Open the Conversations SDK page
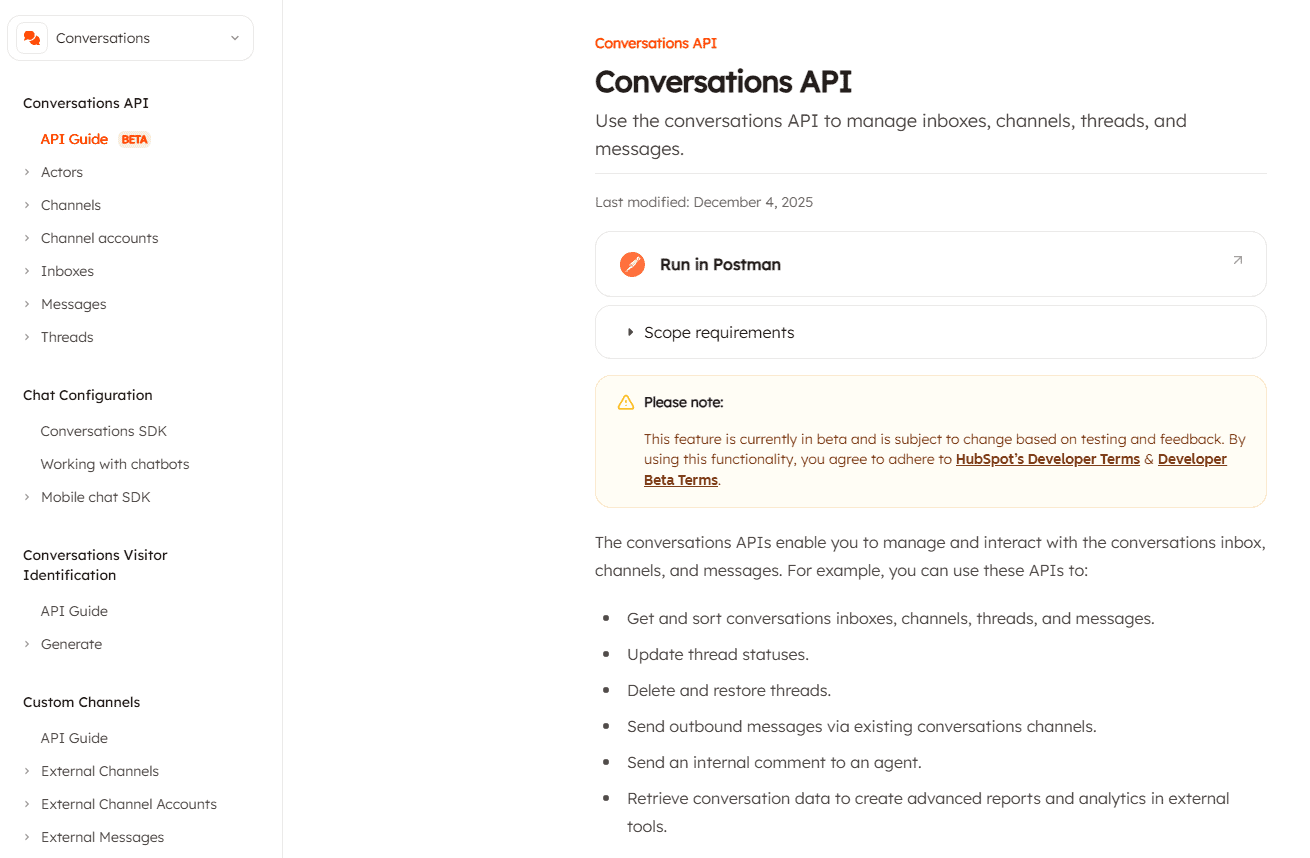This screenshot has height=858, width=1310. (103, 431)
